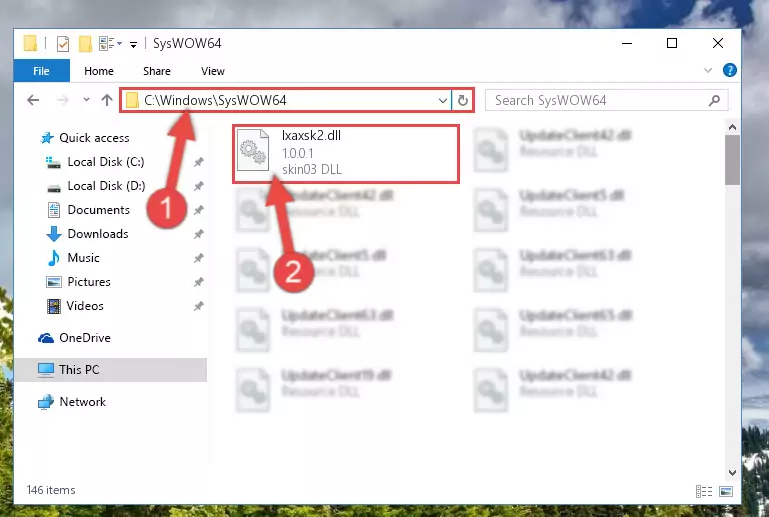Viewport: 769px width, 517px height.
Task: Close the SysWOW64 window
Action: [718, 43]
